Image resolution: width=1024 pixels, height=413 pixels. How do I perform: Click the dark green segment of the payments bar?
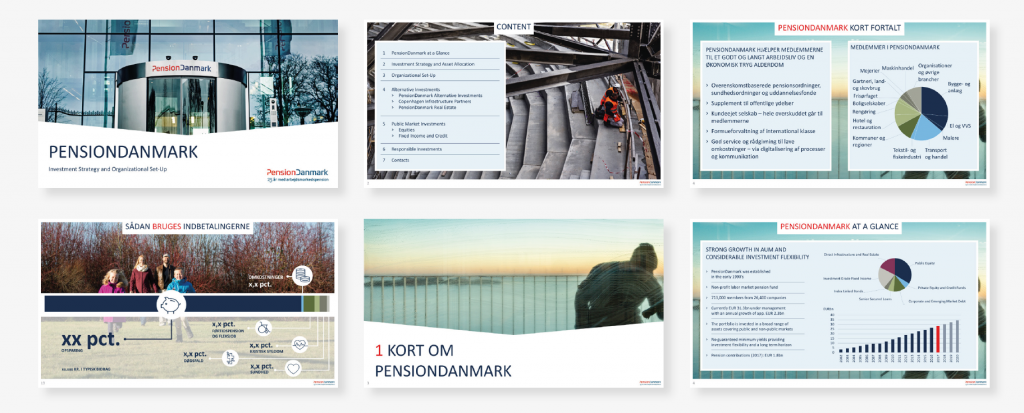pos(309,304)
